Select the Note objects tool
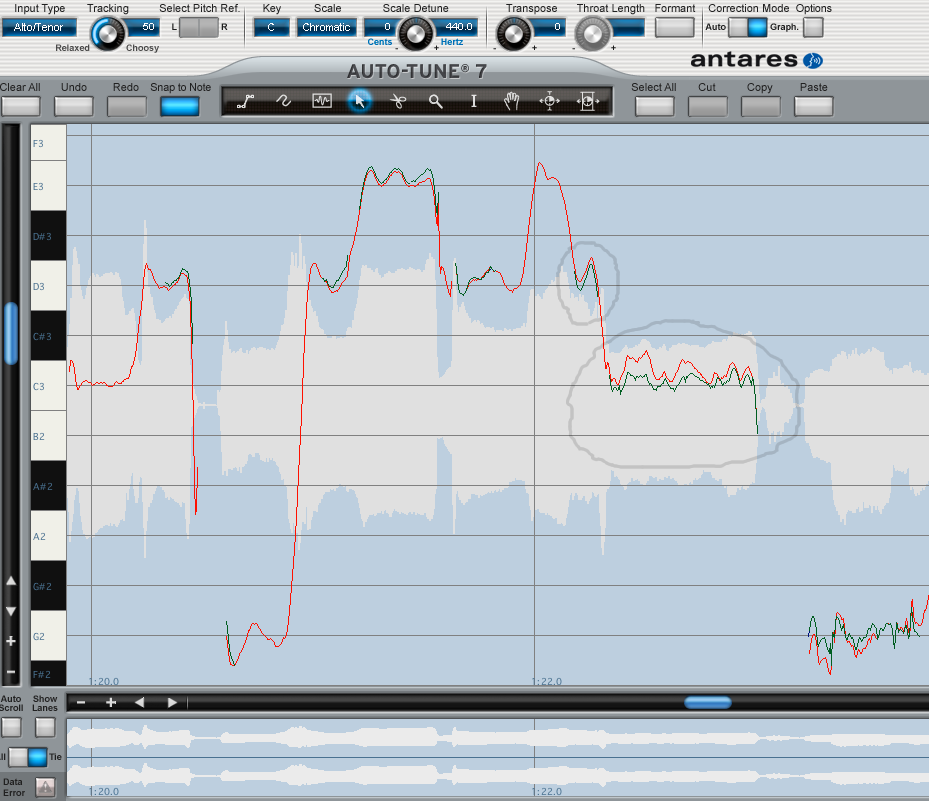929x801 pixels. coord(322,101)
